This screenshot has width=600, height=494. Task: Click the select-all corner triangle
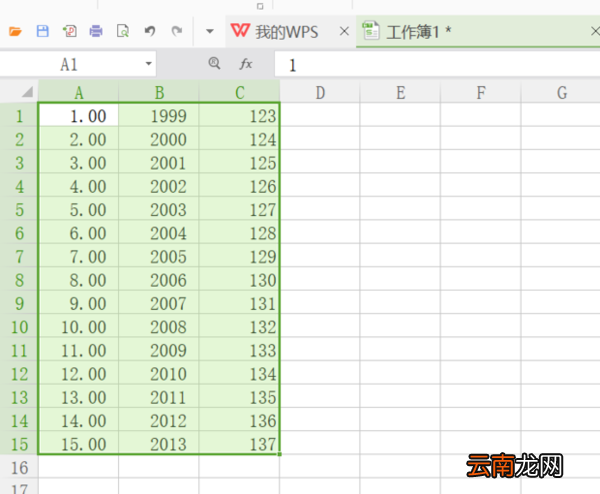click(x=27, y=92)
